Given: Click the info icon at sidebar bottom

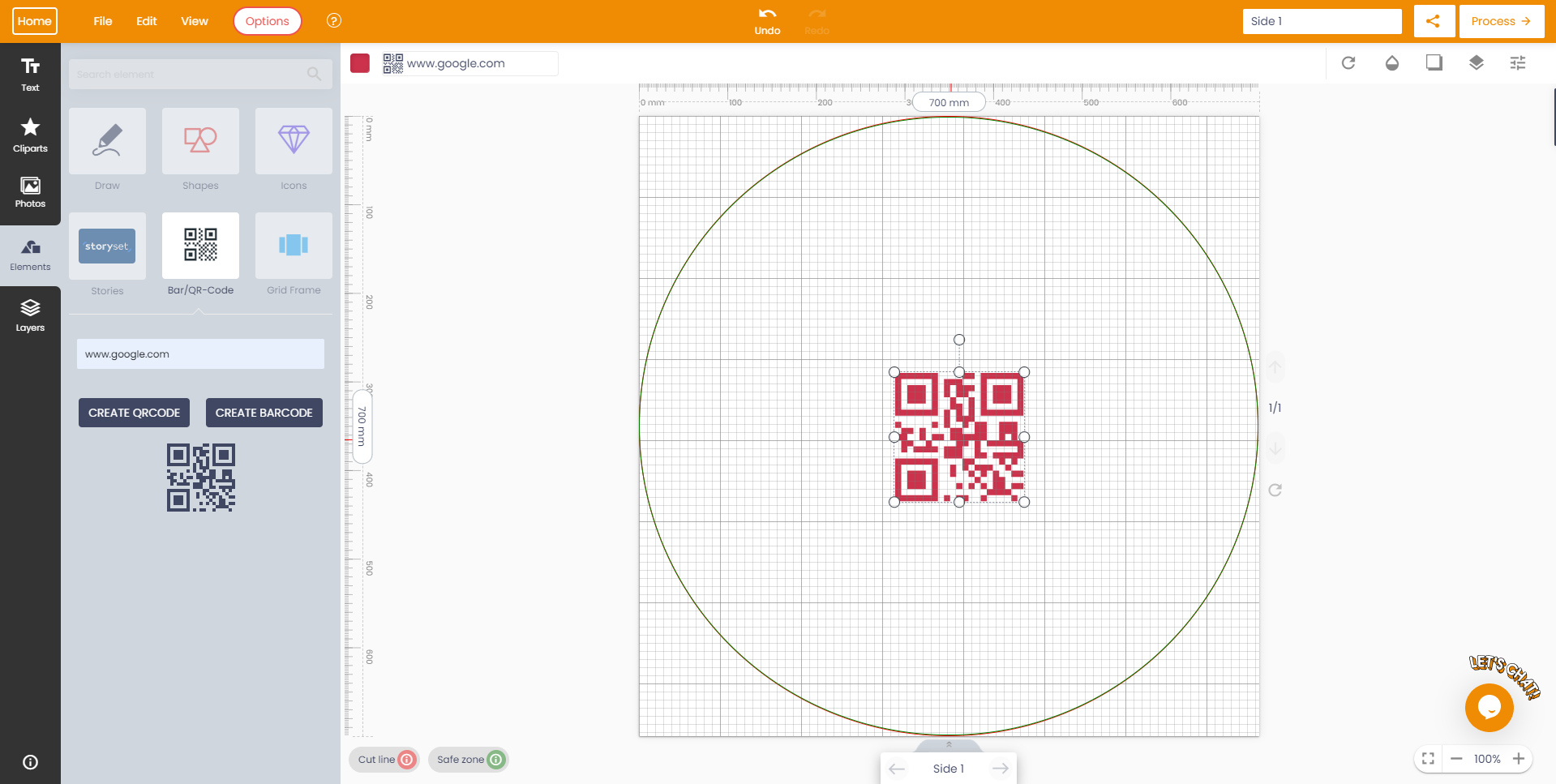Looking at the screenshot, I should [30, 762].
